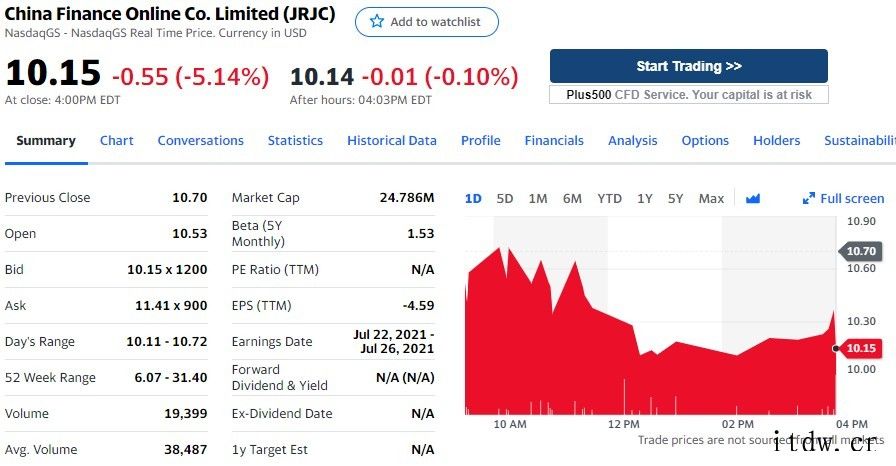Switch chart to mountain chart type icon
The image size is (896, 466).
(753, 198)
